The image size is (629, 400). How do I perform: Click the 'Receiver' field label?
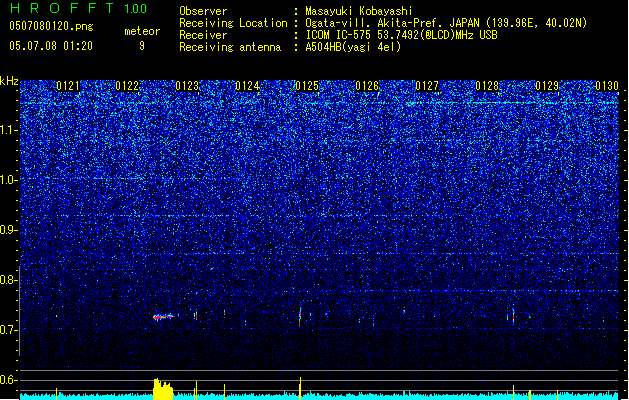click(203, 35)
